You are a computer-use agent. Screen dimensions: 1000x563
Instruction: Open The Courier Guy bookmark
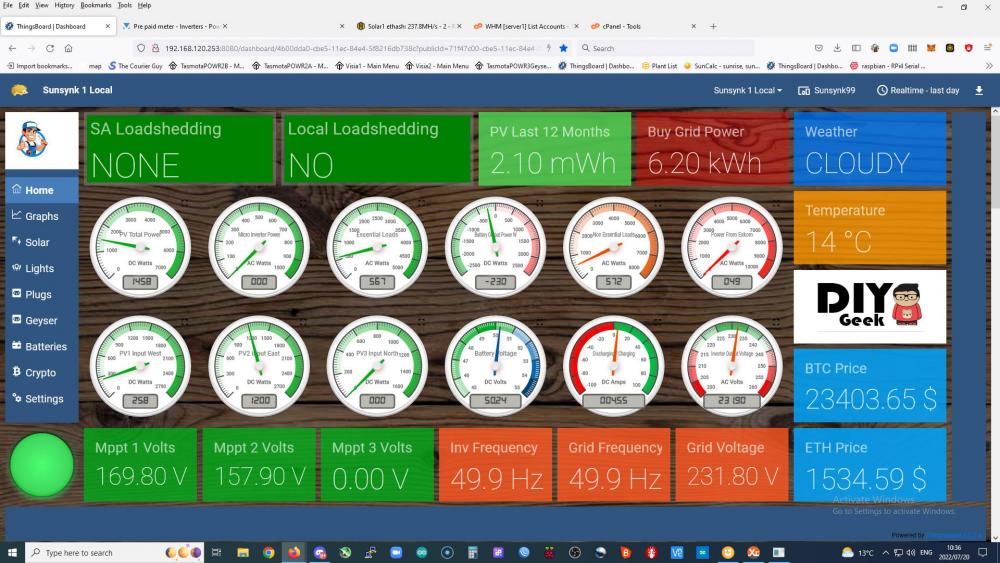135,66
